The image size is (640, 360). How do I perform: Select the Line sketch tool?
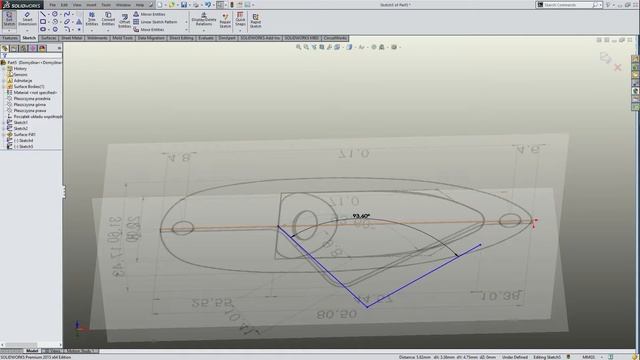click(43, 14)
